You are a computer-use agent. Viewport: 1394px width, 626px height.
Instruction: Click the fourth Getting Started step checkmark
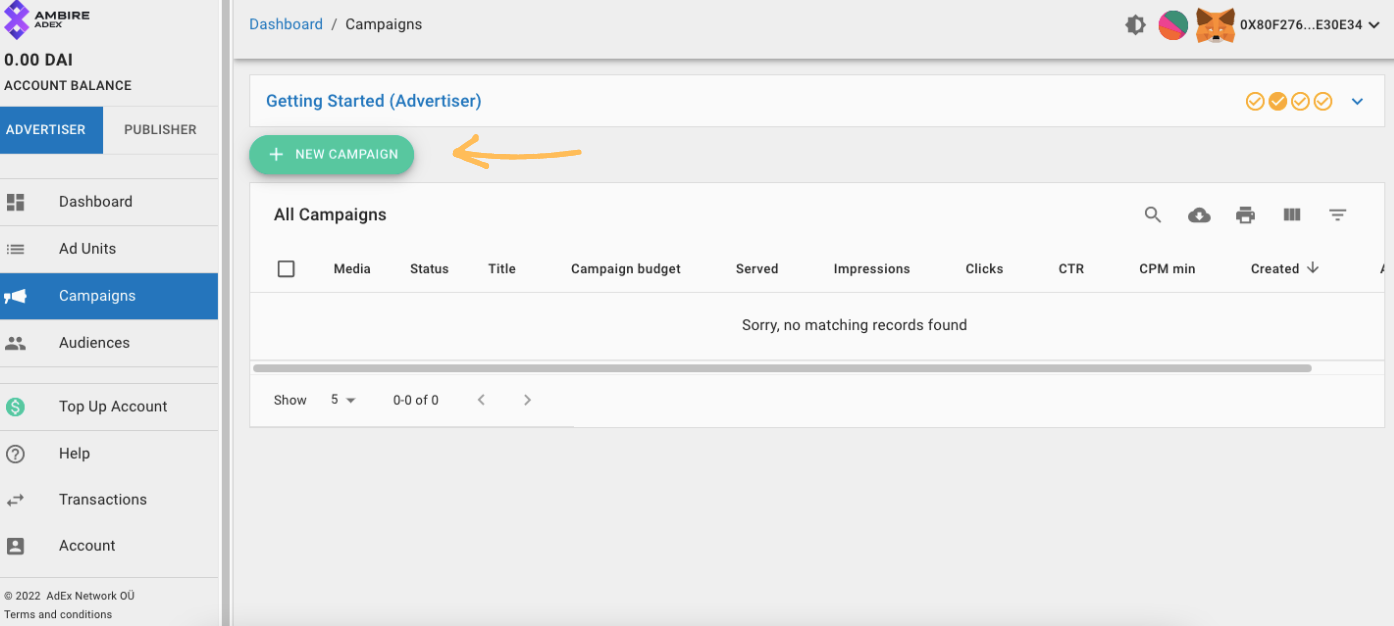1323,101
